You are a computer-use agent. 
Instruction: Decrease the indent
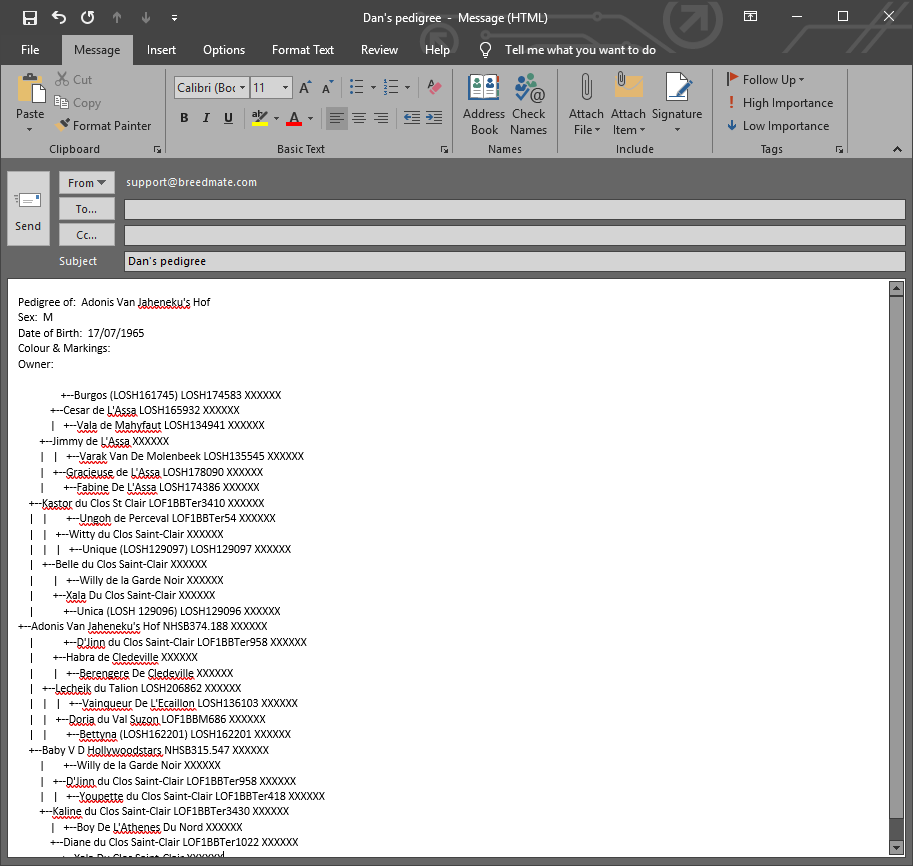[412, 118]
